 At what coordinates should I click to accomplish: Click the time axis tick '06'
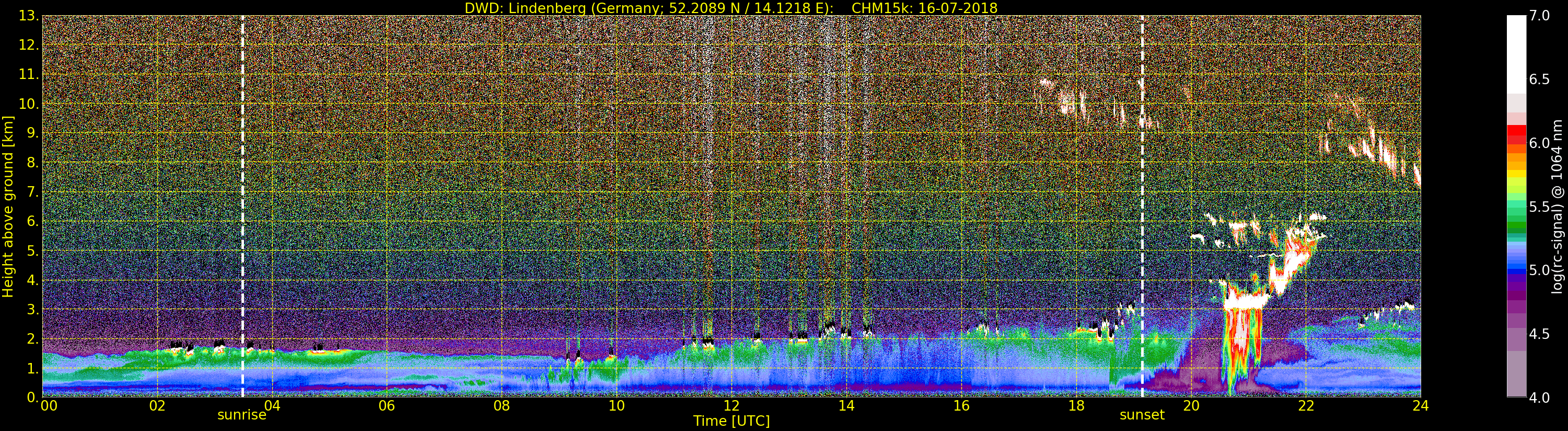387,406
